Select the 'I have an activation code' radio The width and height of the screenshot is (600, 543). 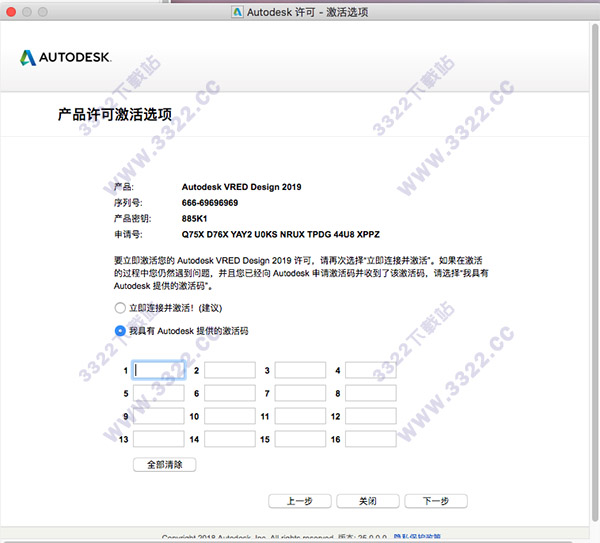point(120,331)
